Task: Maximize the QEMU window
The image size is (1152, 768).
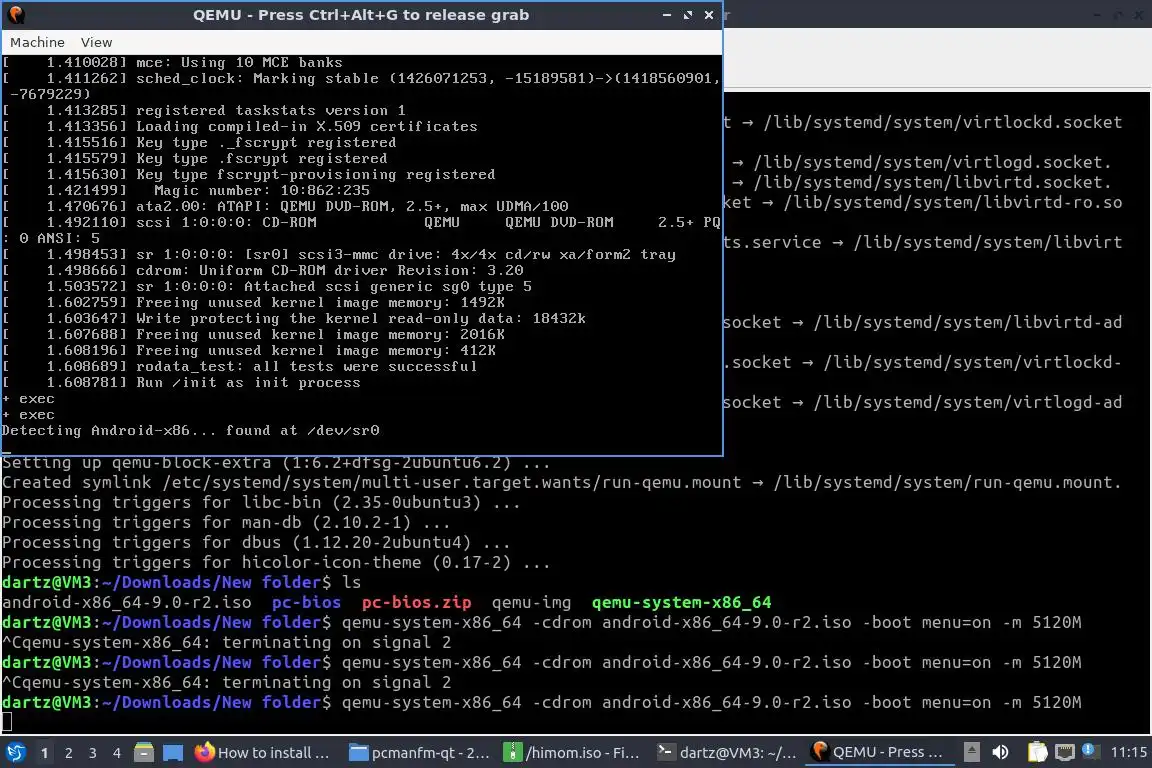Action: tap(688, 15)
